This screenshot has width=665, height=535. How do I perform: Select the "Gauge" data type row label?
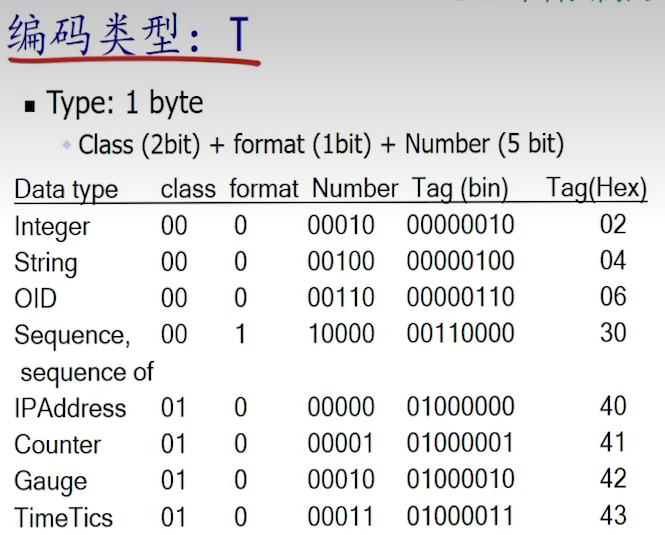coord(51,482)
